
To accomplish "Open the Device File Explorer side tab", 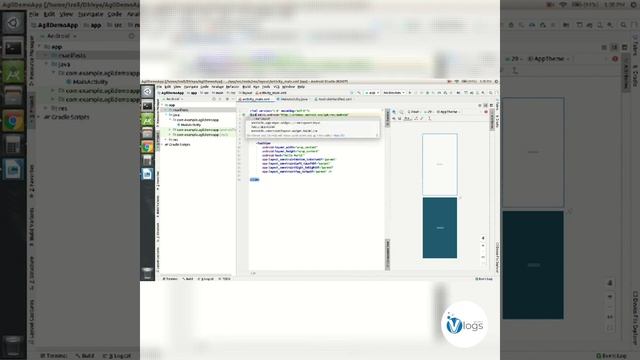I will click(497, 258).
